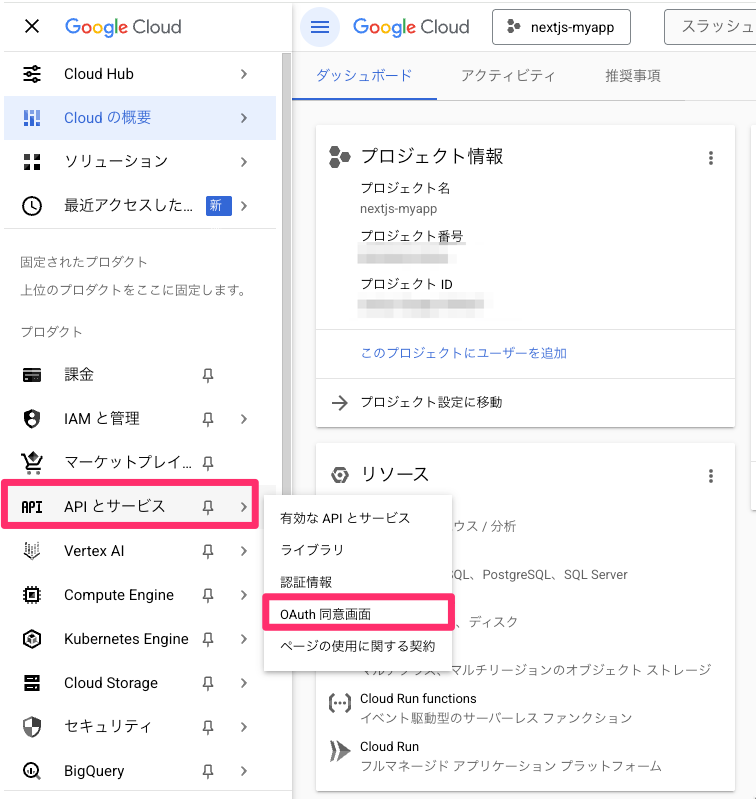Click the BigQuery magnifier icon
This screenshot has height=799, width=756.
pos(32,770)
